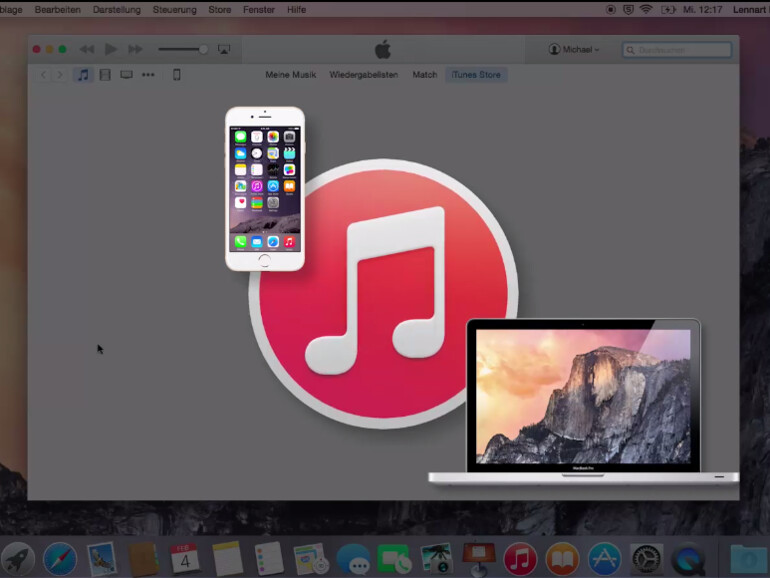Open the Store menu
770x578 pixels.
[x=220, y=9]
